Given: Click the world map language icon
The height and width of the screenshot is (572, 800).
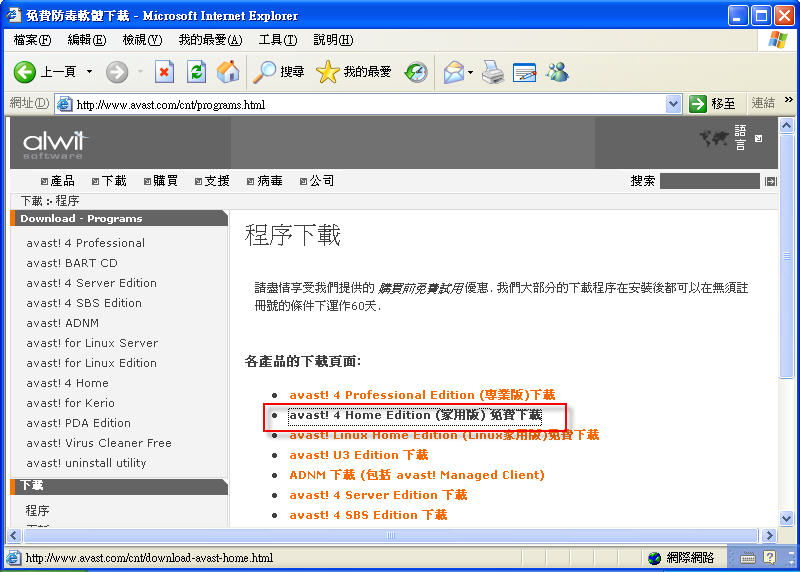Looking at the screenshot, I should [714, 138].
